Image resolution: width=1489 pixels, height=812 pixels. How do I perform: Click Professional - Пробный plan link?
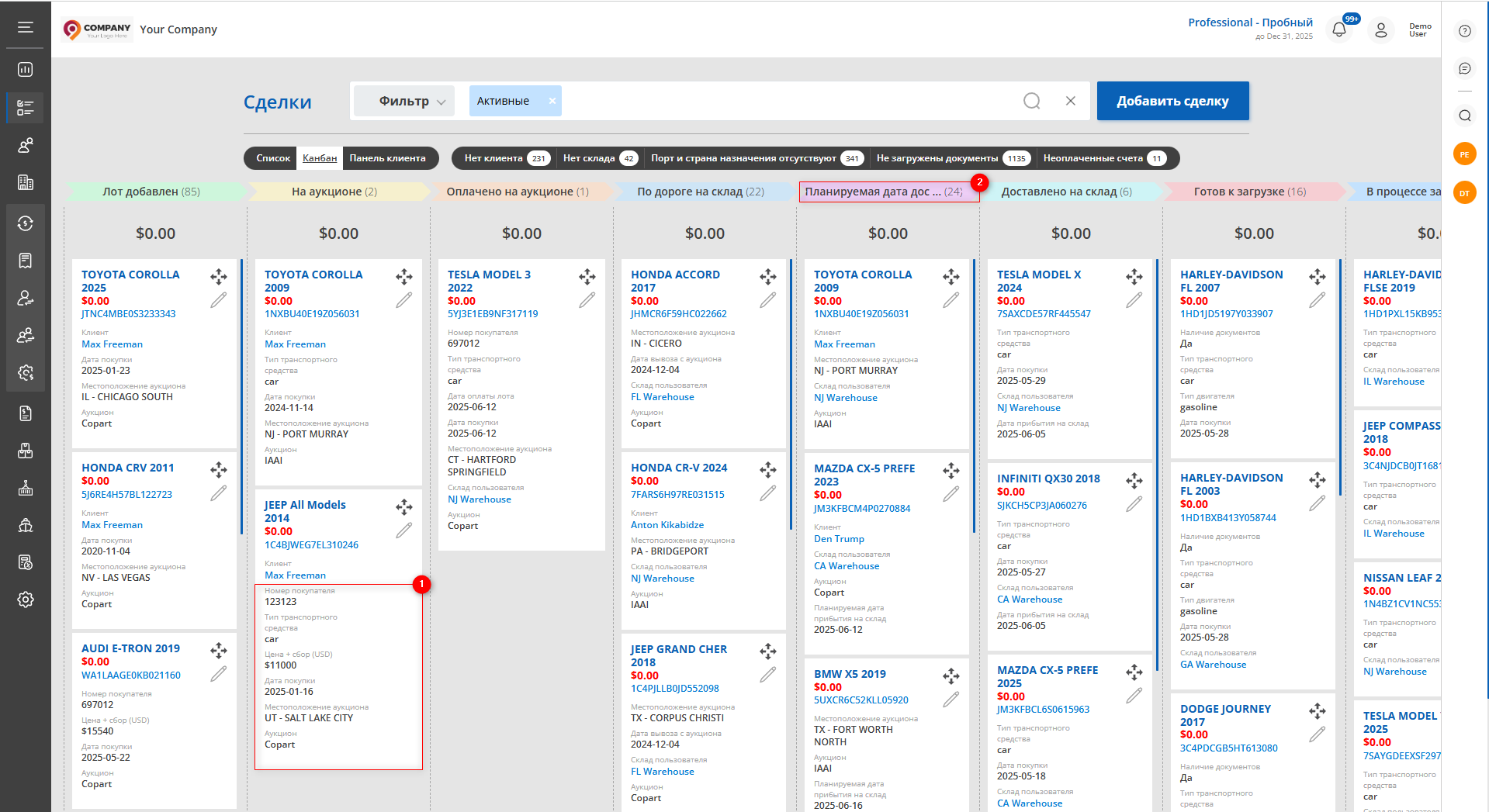pos(1251,22)
